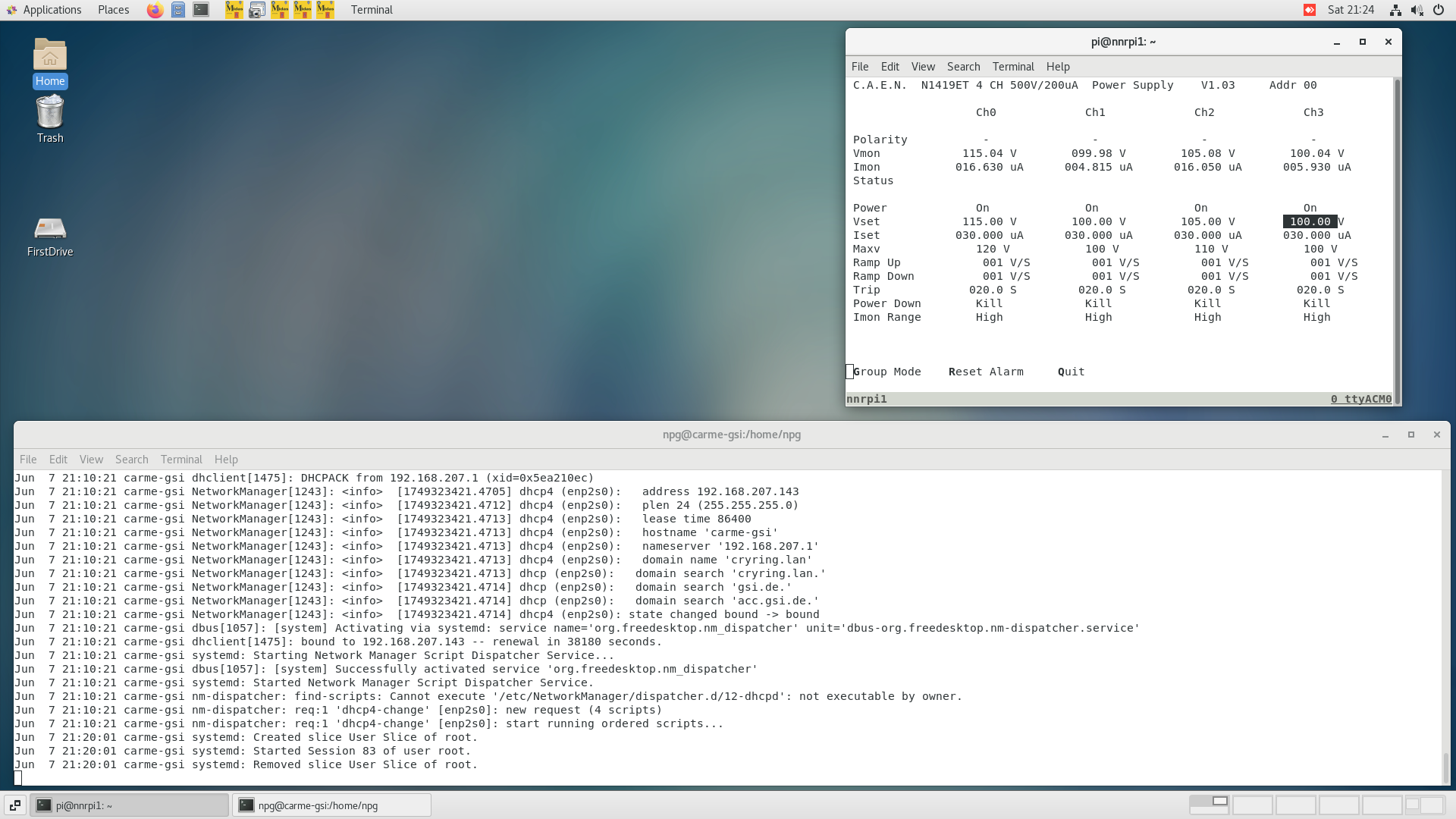The height and width of the screenshot is (819, 1456).
Task: Open the file manager launcher icon
Action: pos(178,10)
